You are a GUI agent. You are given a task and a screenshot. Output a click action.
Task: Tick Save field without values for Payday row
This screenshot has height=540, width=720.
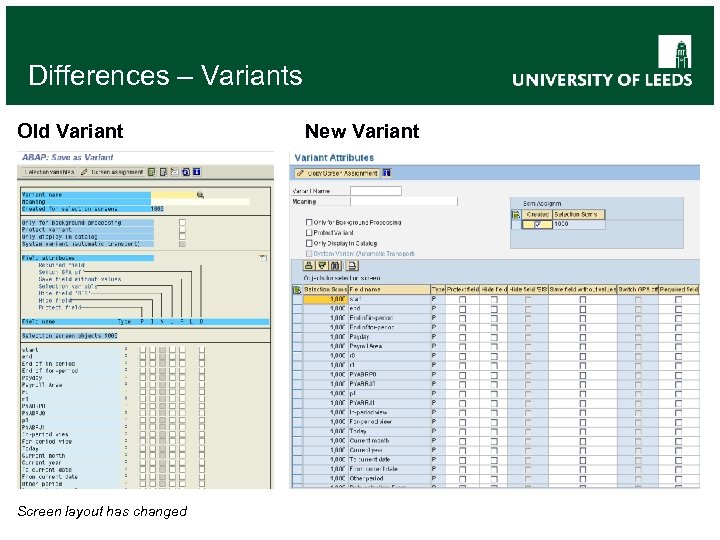coord(583,337)
